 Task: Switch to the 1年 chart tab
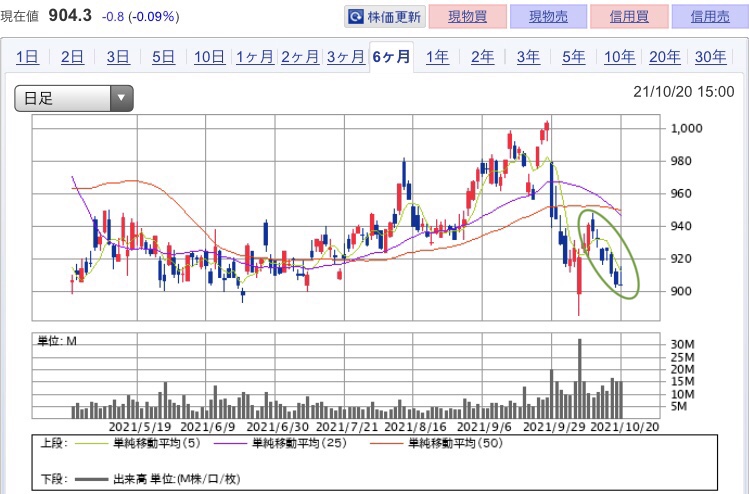tap(437, 57)
